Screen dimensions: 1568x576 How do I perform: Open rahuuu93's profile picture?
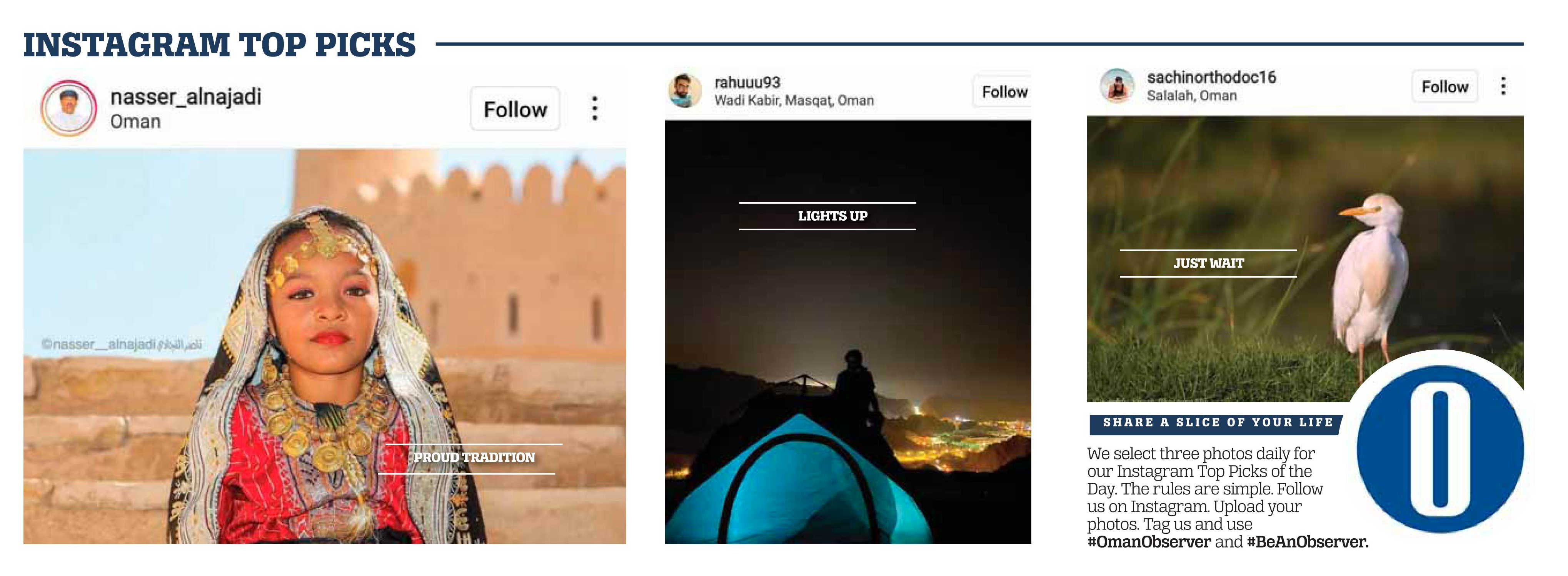click(x=685, y=91)
